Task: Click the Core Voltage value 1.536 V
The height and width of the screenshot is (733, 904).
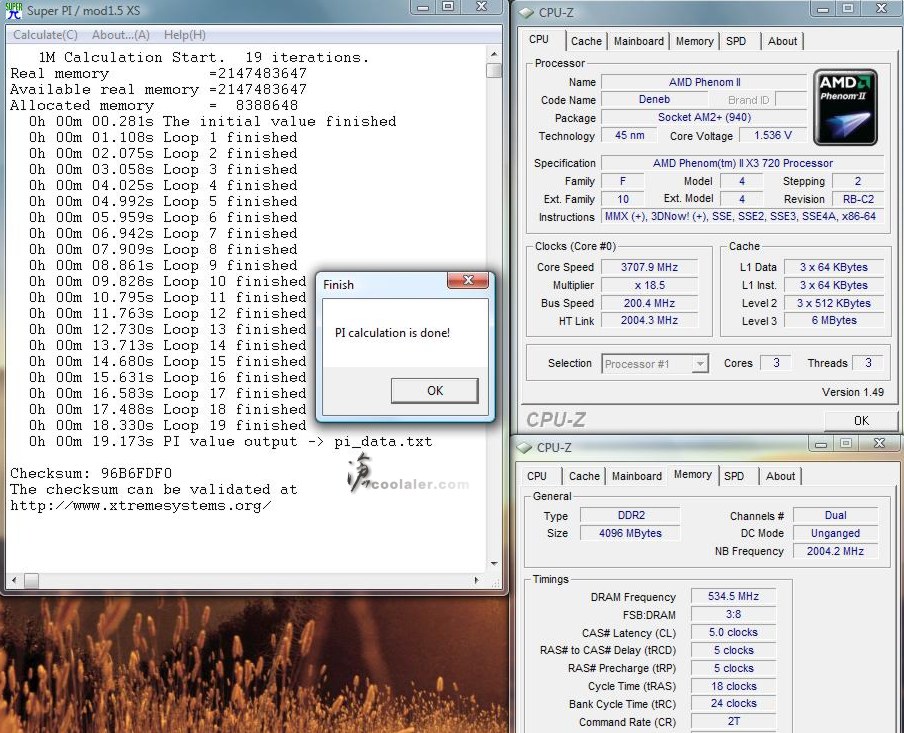Action: [x=773, y=135]
